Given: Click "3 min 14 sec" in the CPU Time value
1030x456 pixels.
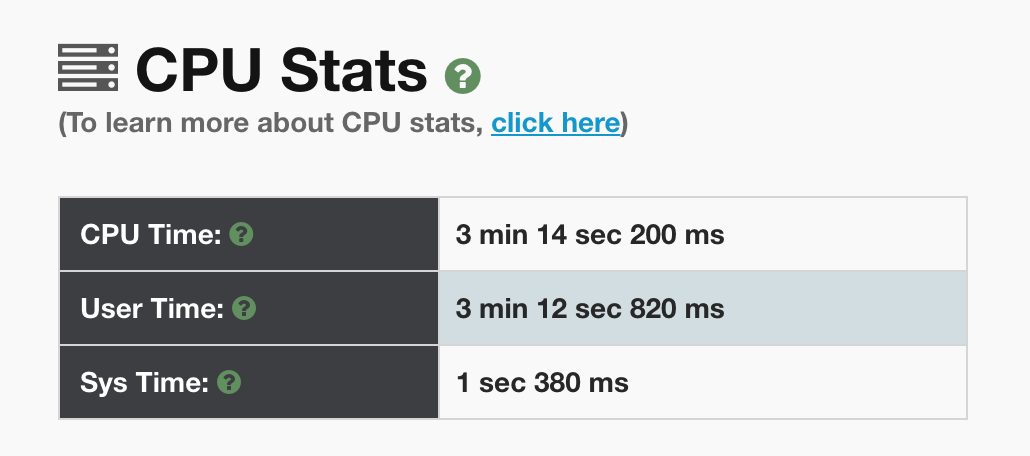Looking at the screenshot, I should [538, 235].
